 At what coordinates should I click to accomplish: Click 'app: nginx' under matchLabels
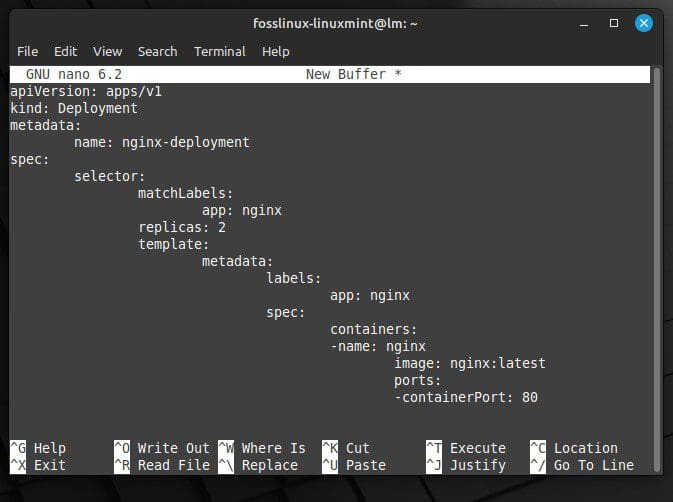[x=242, y=210]
